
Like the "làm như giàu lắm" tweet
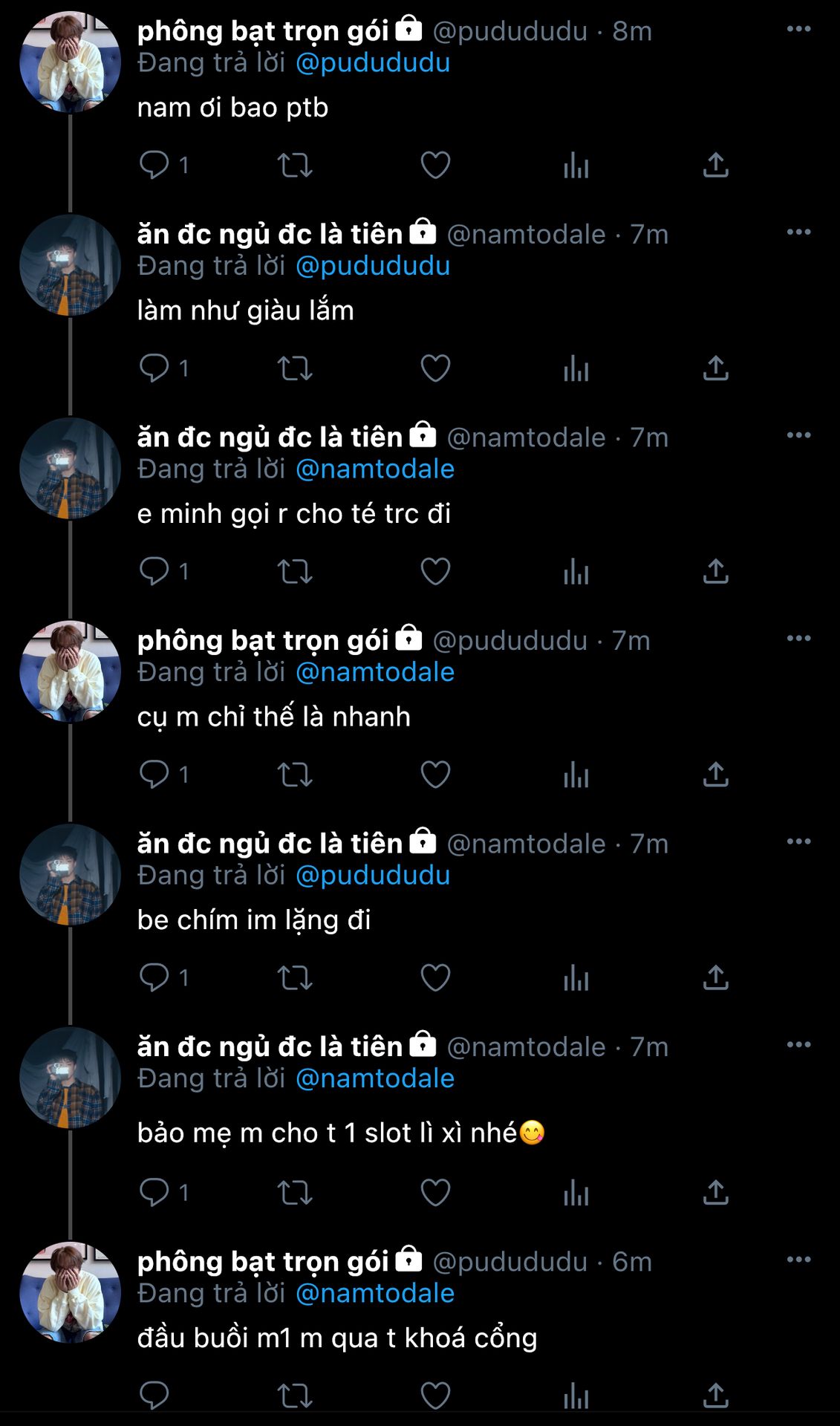tap(435, 368)
